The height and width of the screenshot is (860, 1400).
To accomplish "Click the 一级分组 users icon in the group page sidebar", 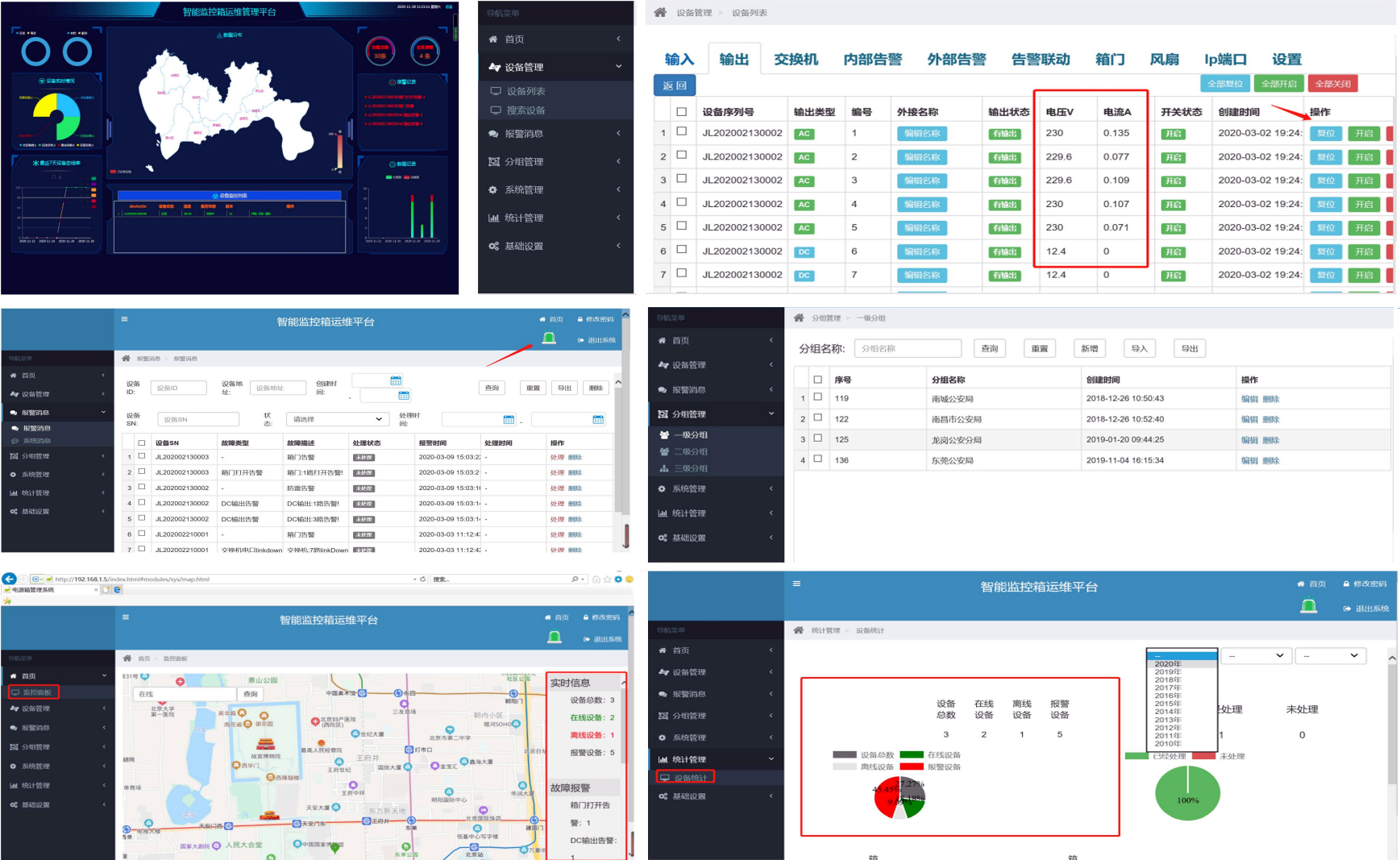I will coord(664,434).
